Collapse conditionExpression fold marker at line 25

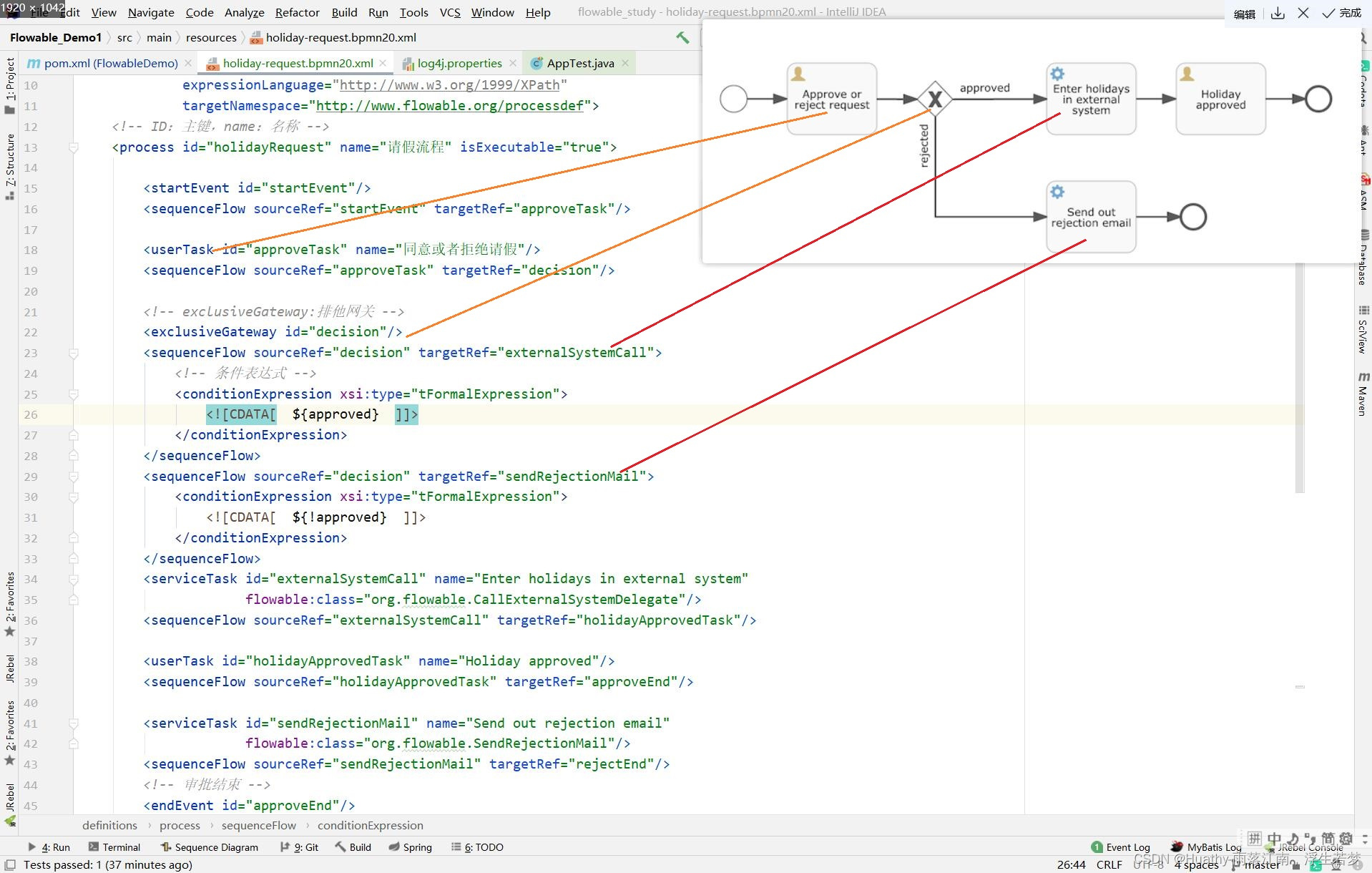[73, 394]
